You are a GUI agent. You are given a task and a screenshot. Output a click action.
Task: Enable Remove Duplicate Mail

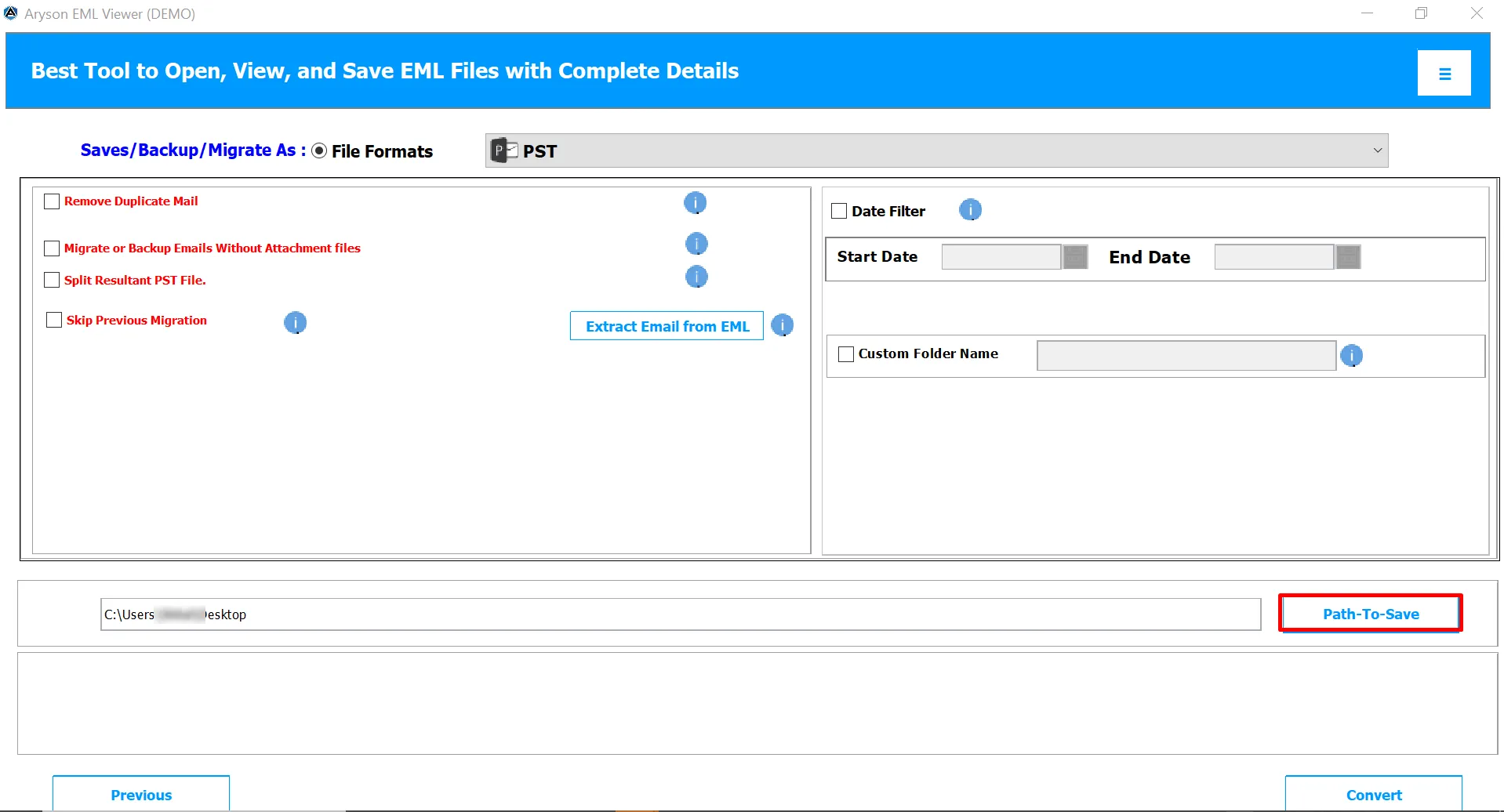[x=52, y=201]
